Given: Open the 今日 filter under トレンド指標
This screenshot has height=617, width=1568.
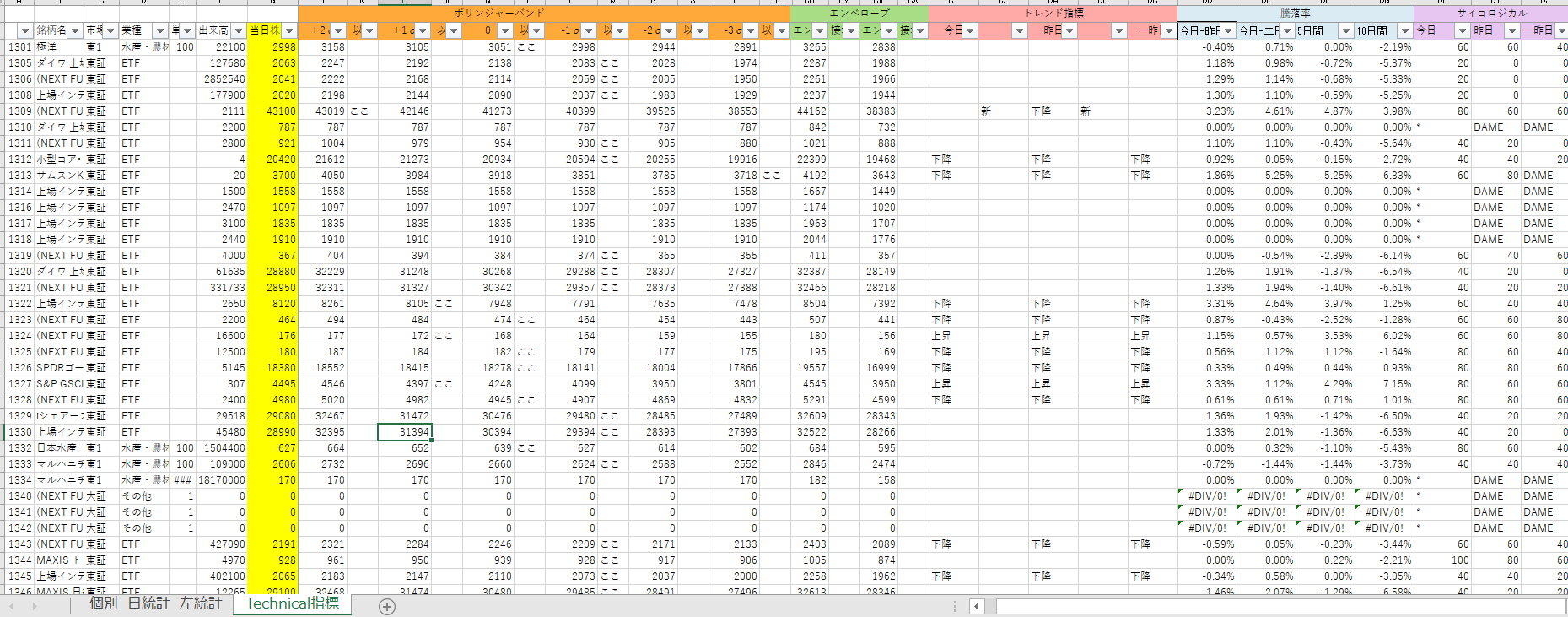Looking at the screenshot, I should 970,31.
